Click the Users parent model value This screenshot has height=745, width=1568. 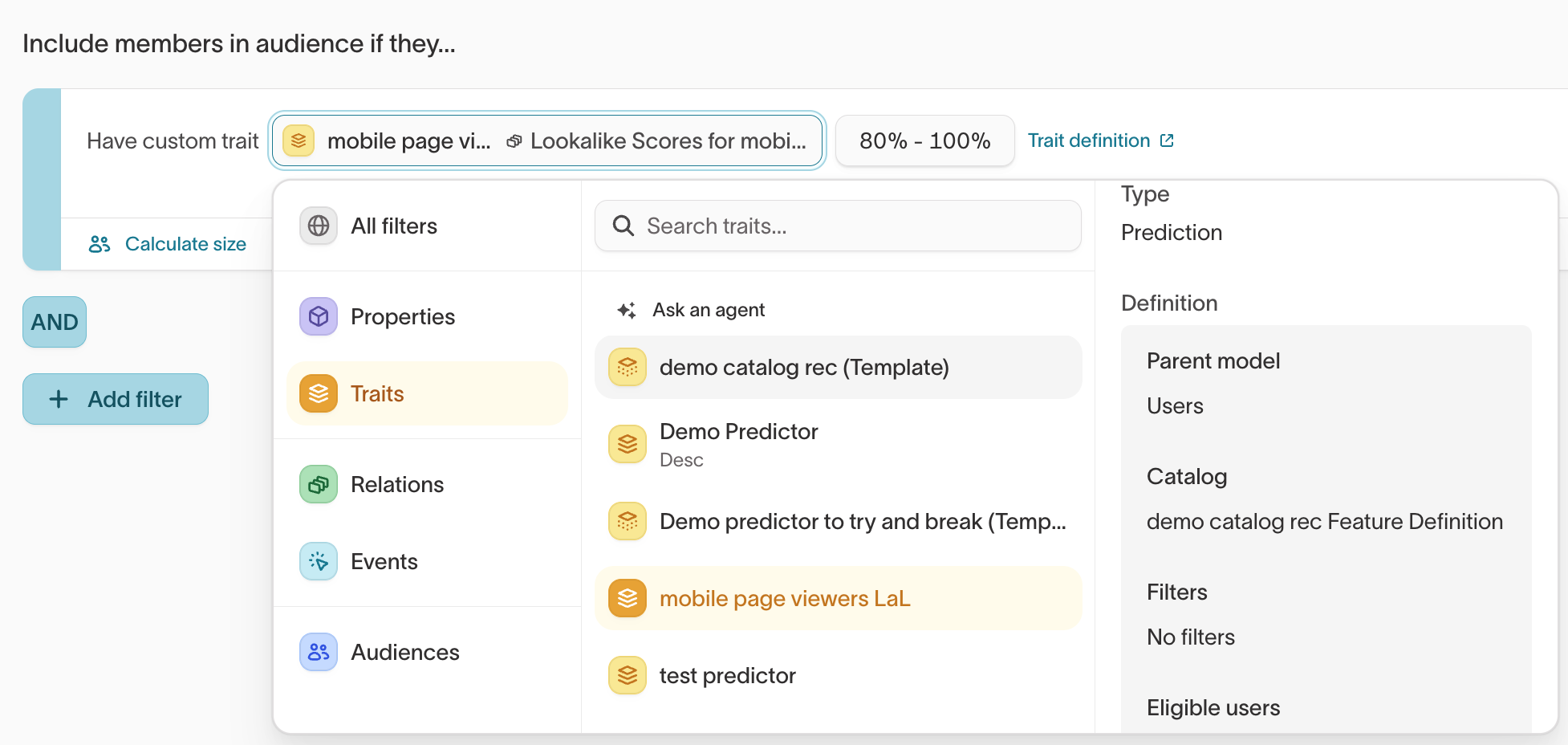coord(1175,406)
